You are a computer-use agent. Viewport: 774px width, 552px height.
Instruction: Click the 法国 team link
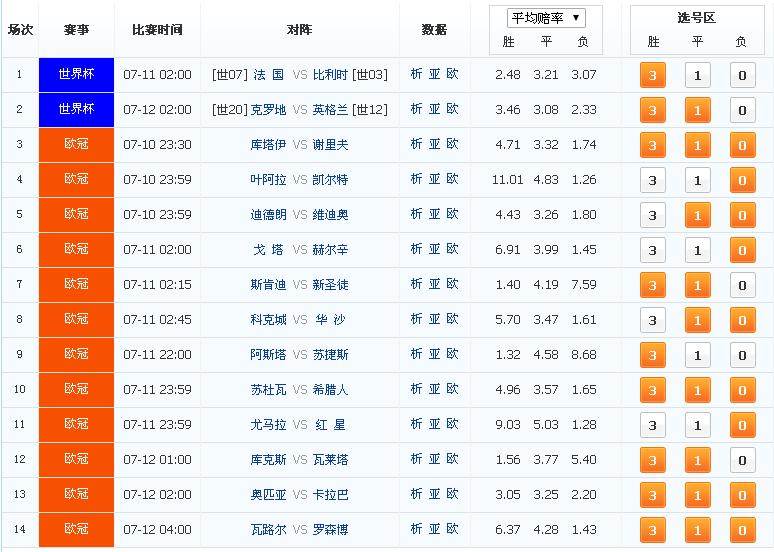point(269,75)
